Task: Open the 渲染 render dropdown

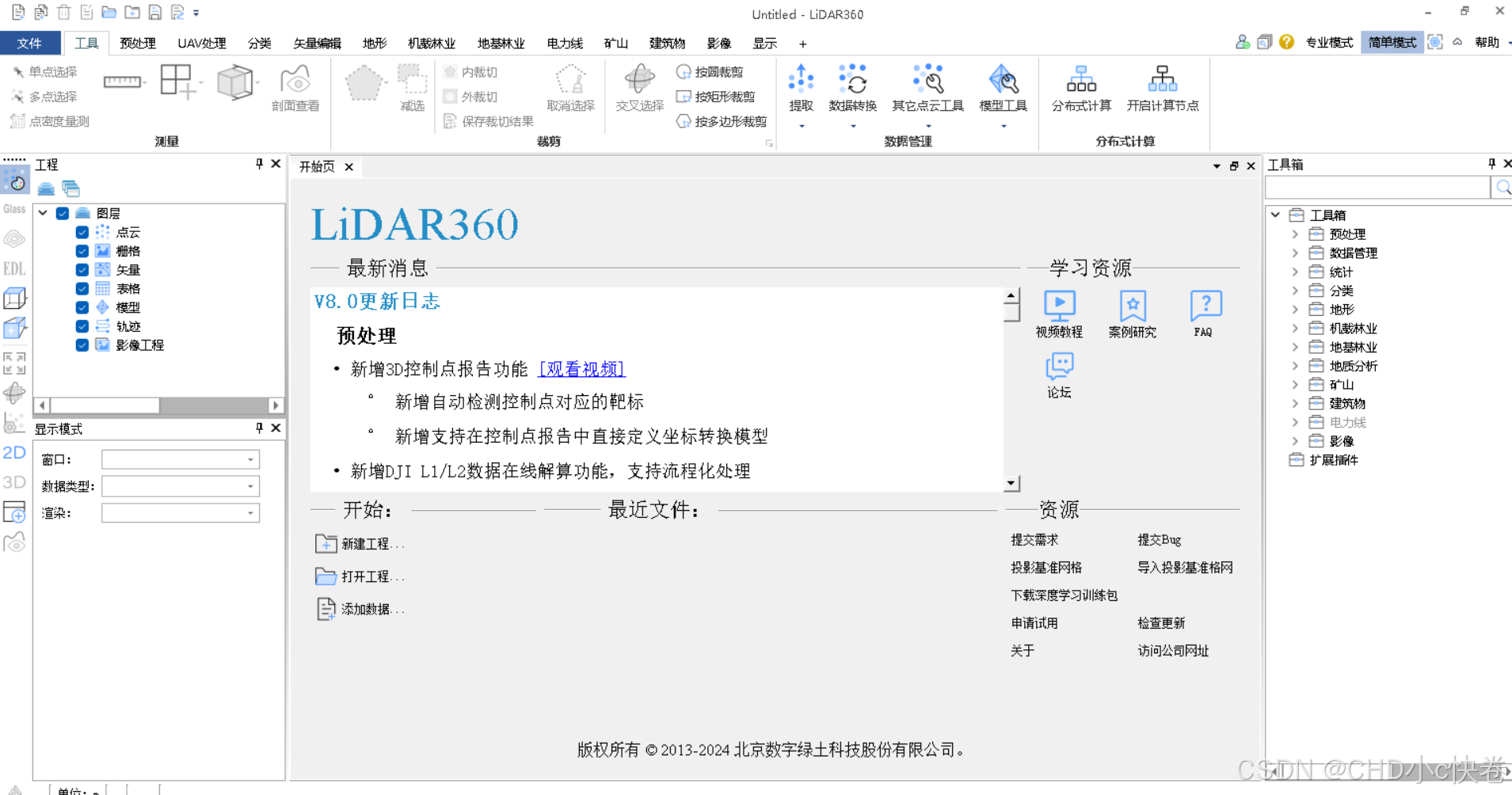Action: 181,513
